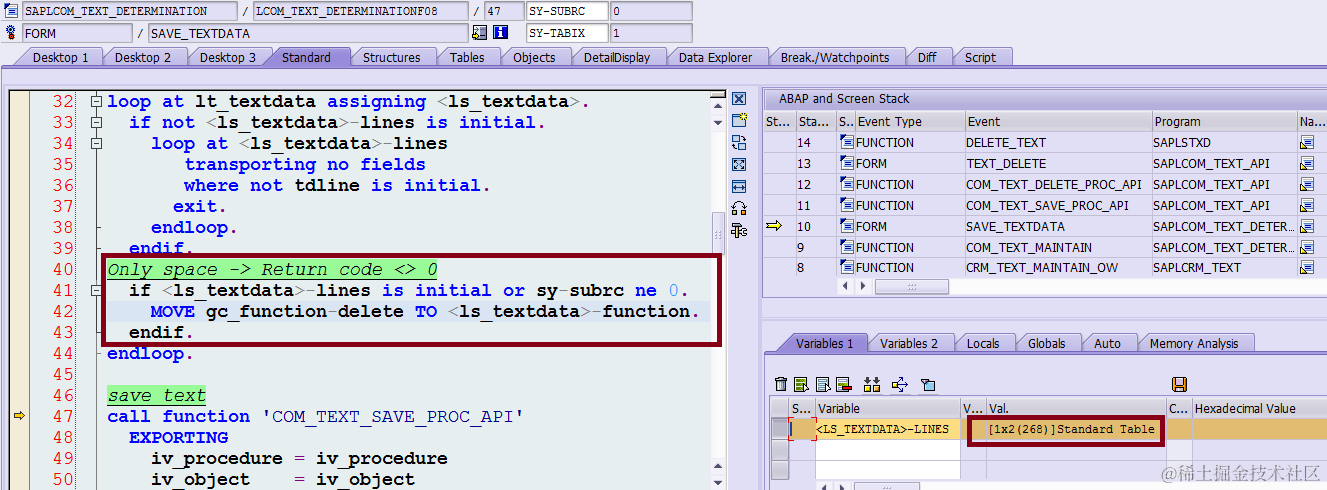Click the SY-TABIX value field

point(651,33)
